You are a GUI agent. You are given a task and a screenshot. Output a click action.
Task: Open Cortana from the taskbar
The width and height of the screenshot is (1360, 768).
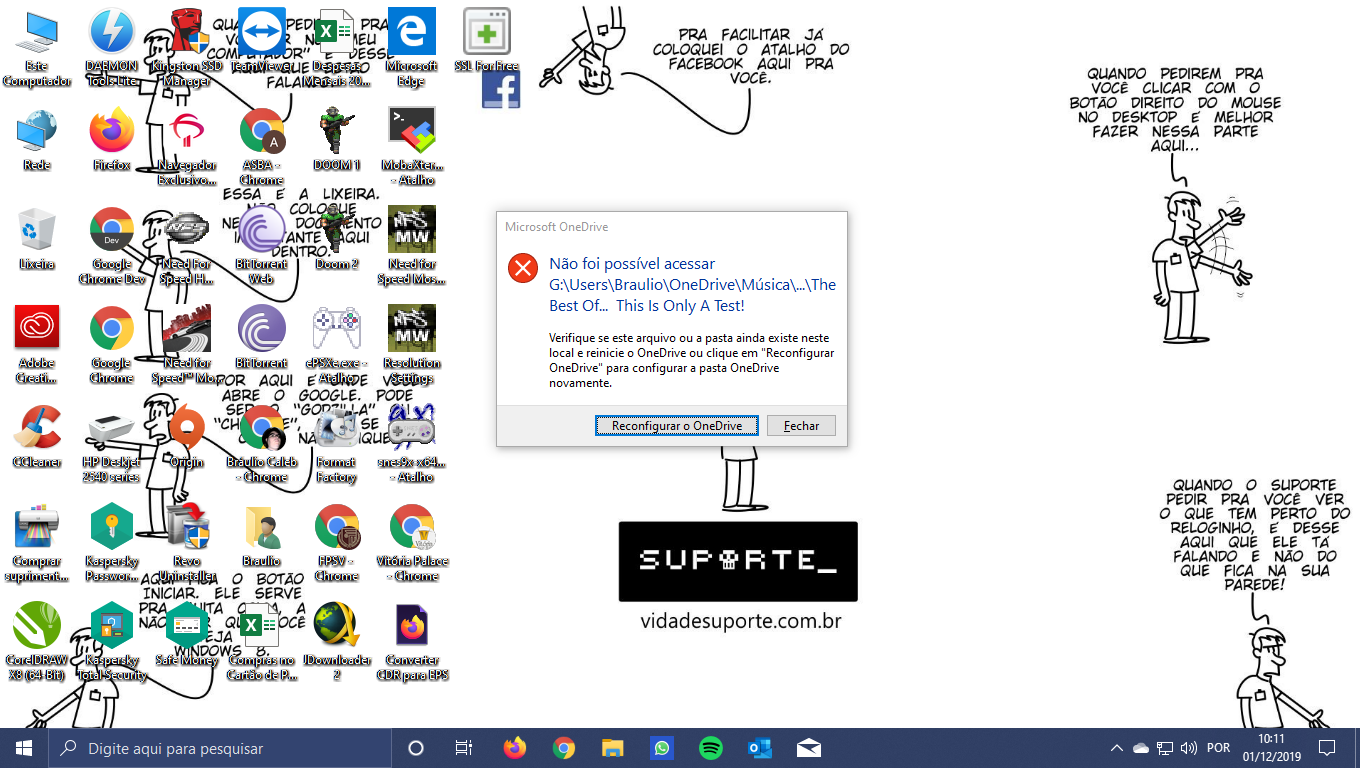[x=416, y=748]
